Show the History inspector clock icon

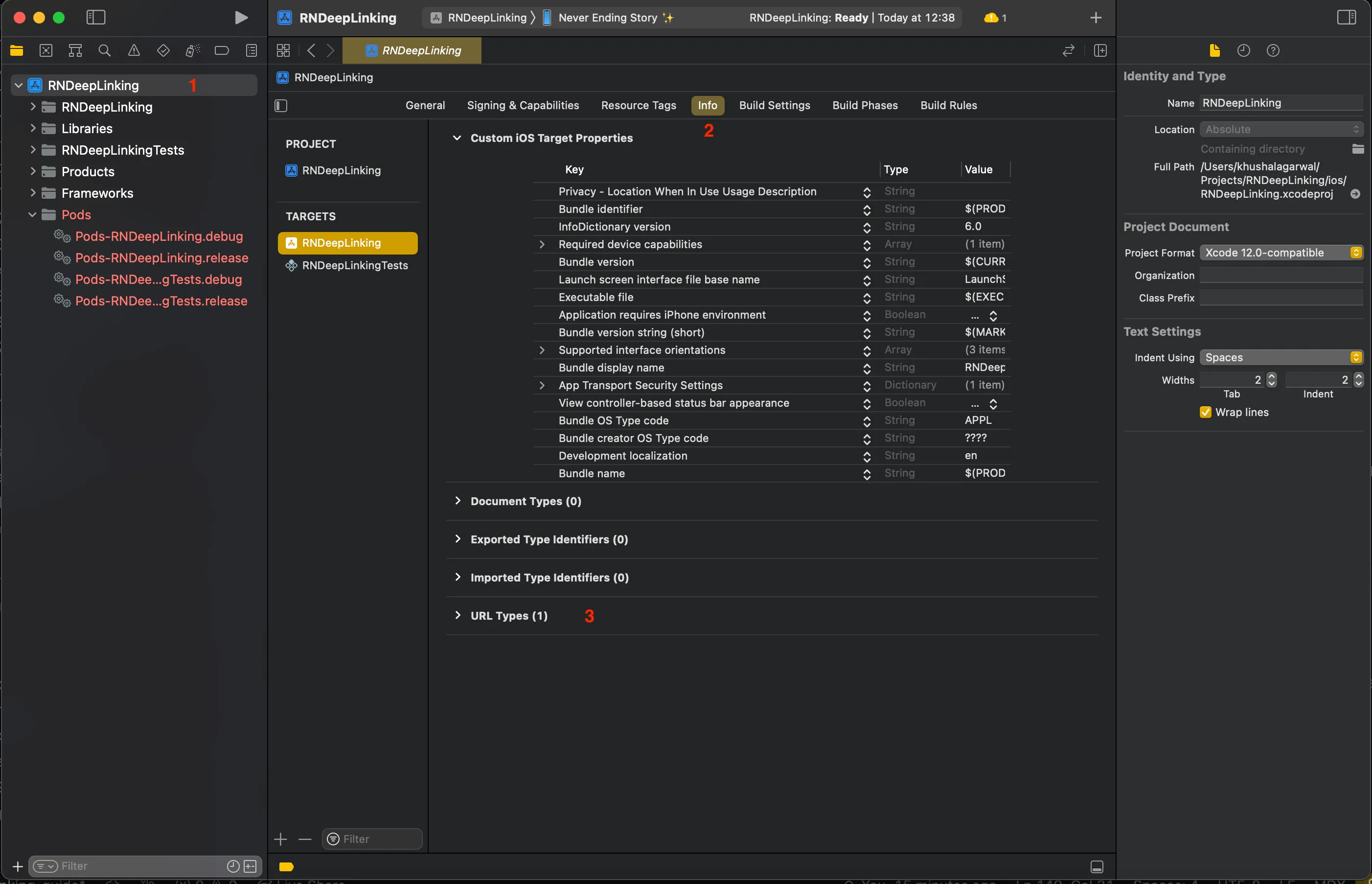click(1243, 50)
